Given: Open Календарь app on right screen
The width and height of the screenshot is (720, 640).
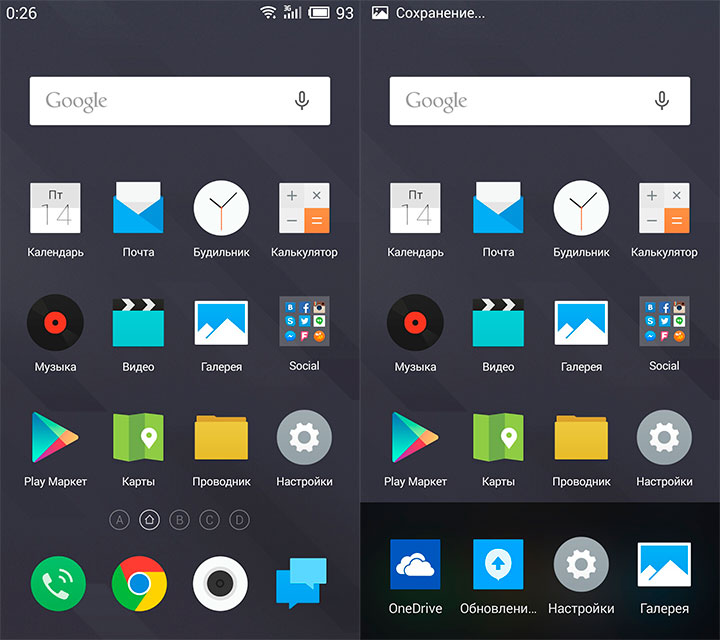Looking at the screenshot, I should point(415,208).
